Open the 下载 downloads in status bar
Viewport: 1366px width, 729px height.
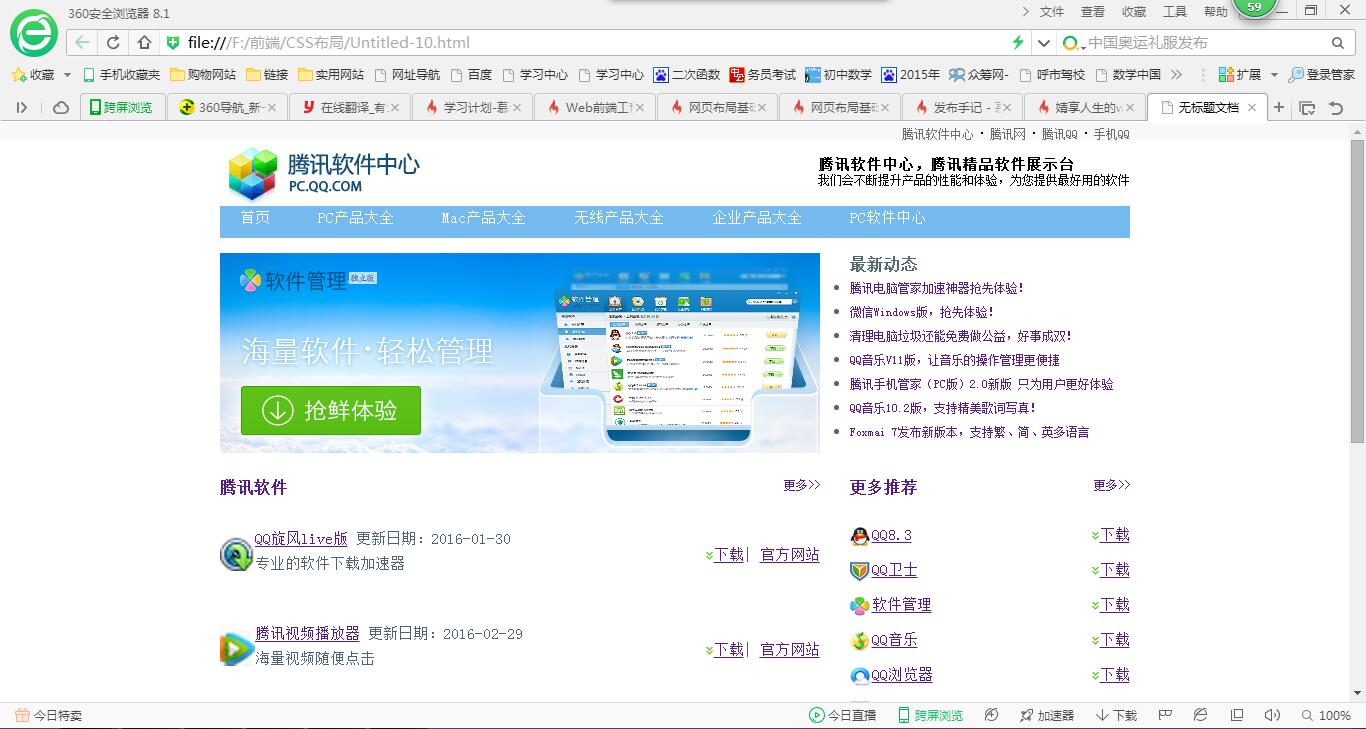1117,715
